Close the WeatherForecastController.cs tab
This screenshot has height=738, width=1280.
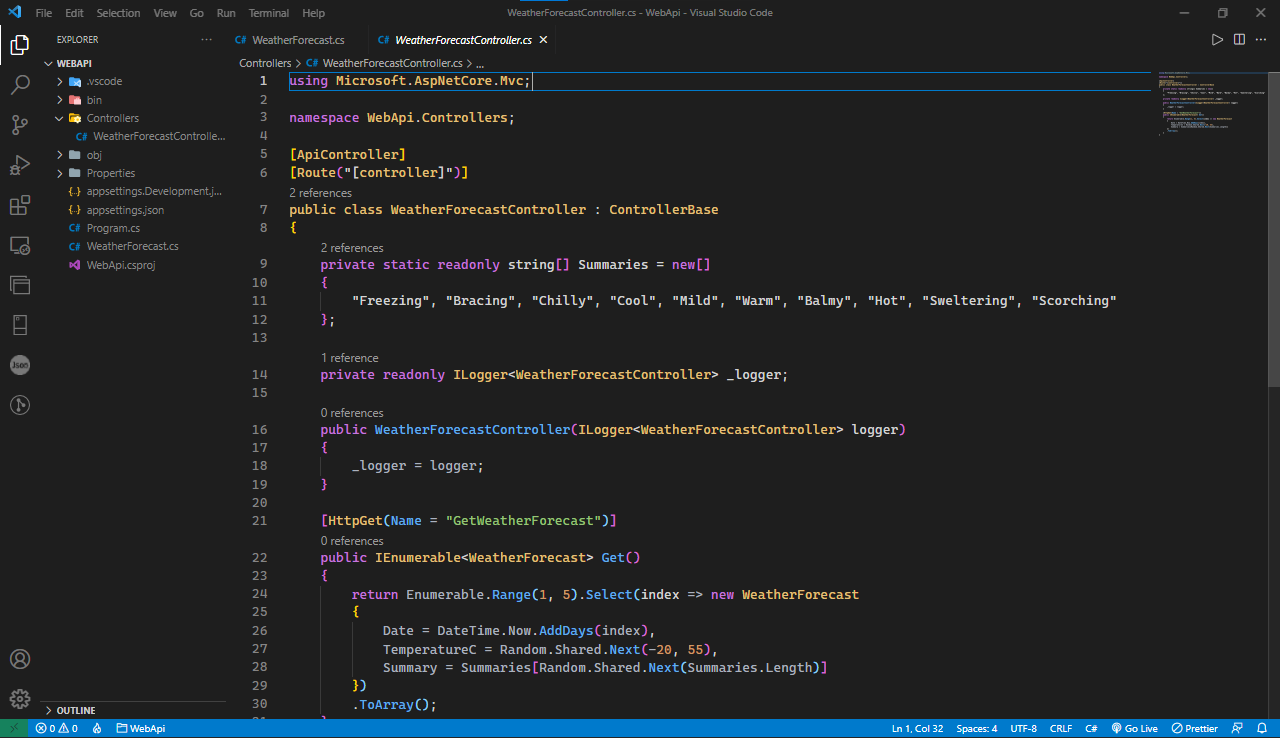click(x=543, y=40)
